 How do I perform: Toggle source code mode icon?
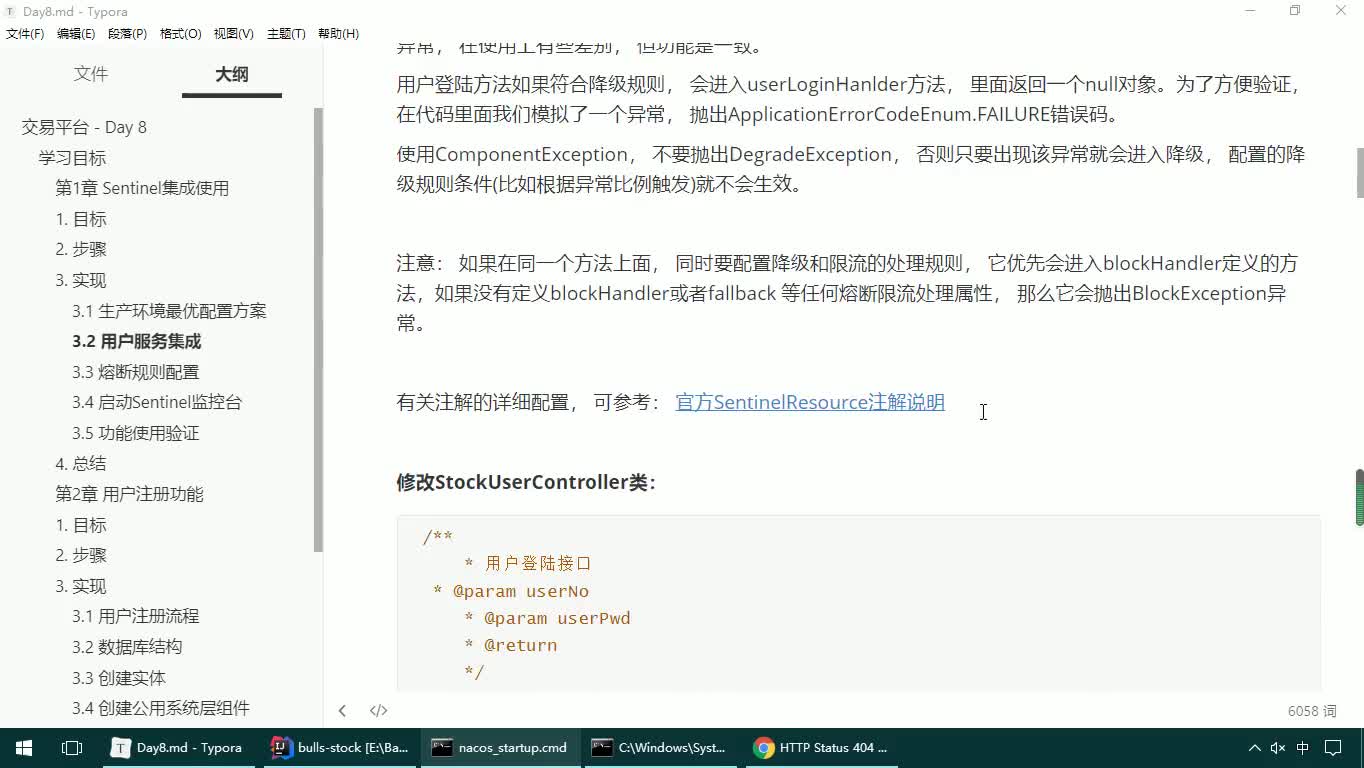[378, 711]
